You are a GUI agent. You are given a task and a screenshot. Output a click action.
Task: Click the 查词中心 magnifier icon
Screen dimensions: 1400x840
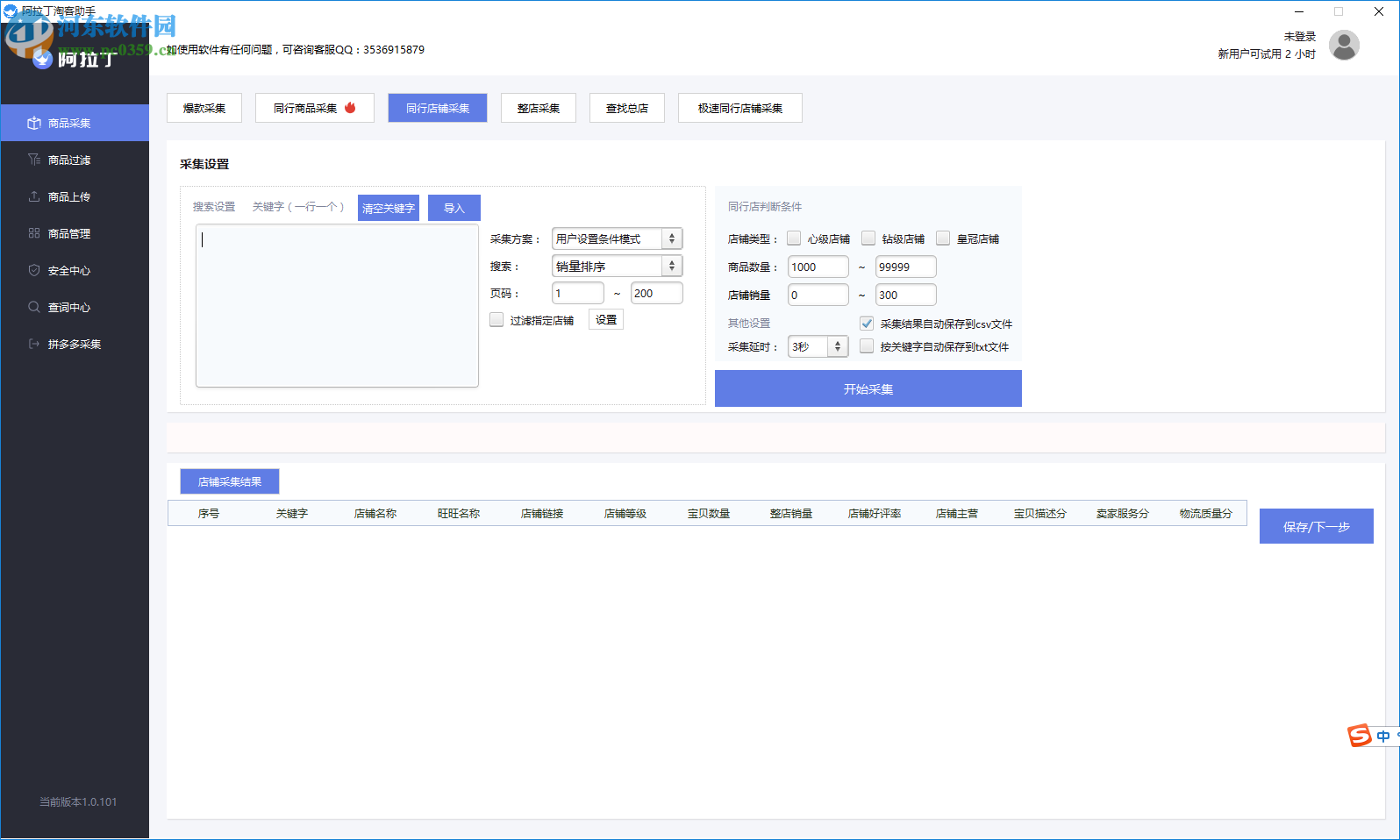click(34, 307)
